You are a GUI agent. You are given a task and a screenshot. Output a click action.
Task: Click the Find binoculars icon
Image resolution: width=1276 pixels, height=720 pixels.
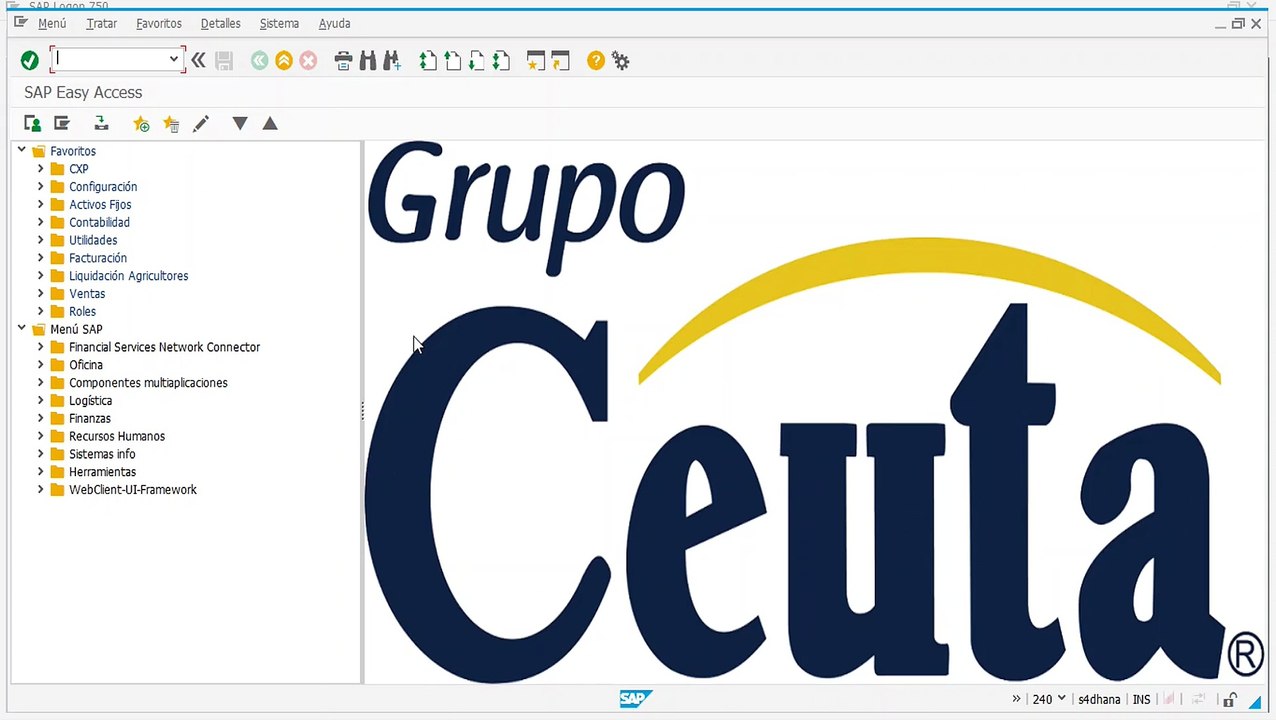pyautogui.click(x=367, y=61)
